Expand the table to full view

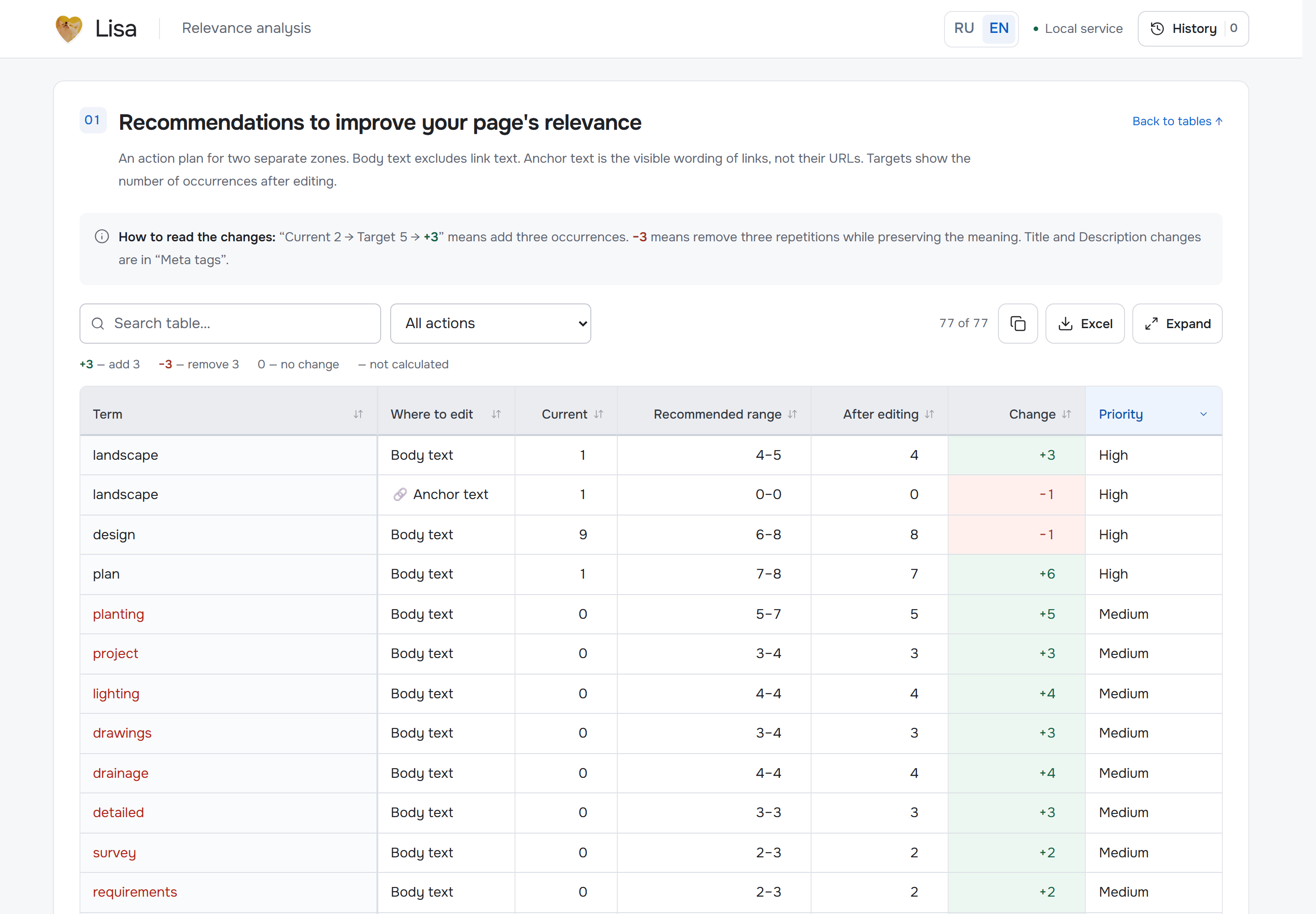[x=1177, y=324]
